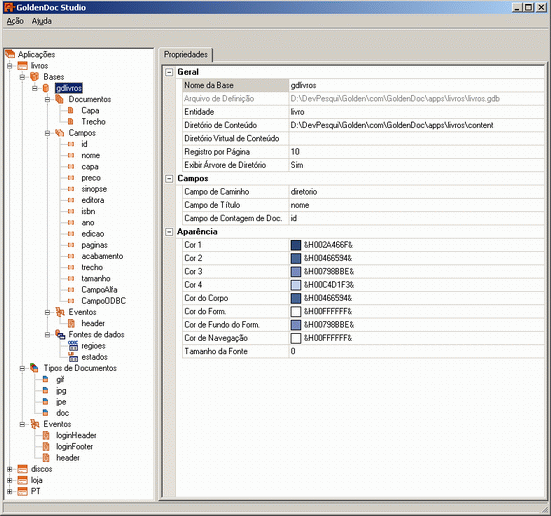Click the Bases cube icon
The image size is (551, 516).
34,77
